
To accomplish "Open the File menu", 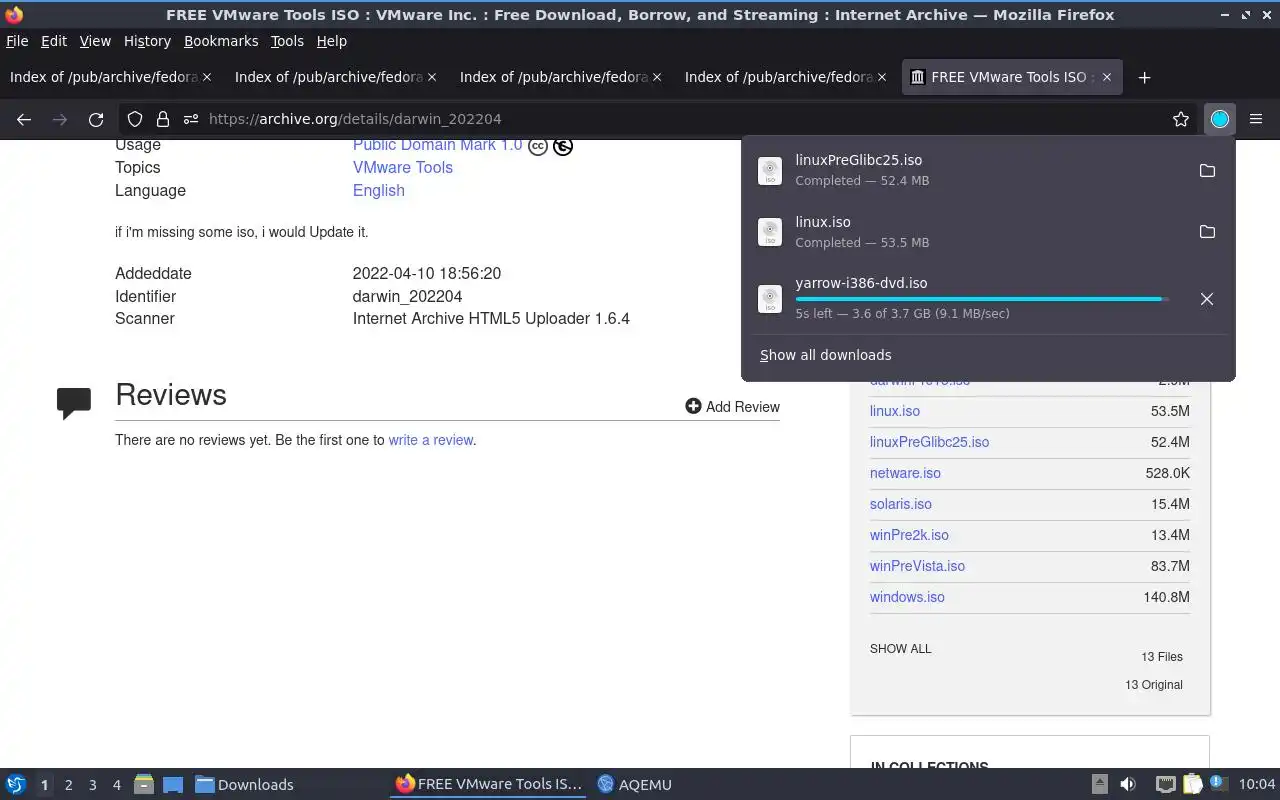I will [x=17, y=41].
